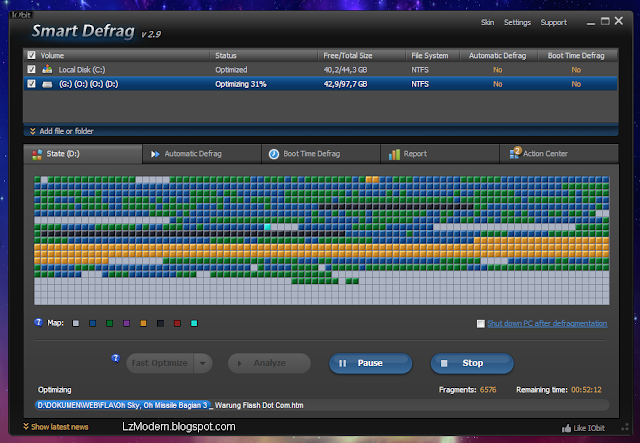The height and width of the screenshot is (443, 640).
Task: Open the Action Center tab
Action: pyautogui.click(x=559, y=154)
